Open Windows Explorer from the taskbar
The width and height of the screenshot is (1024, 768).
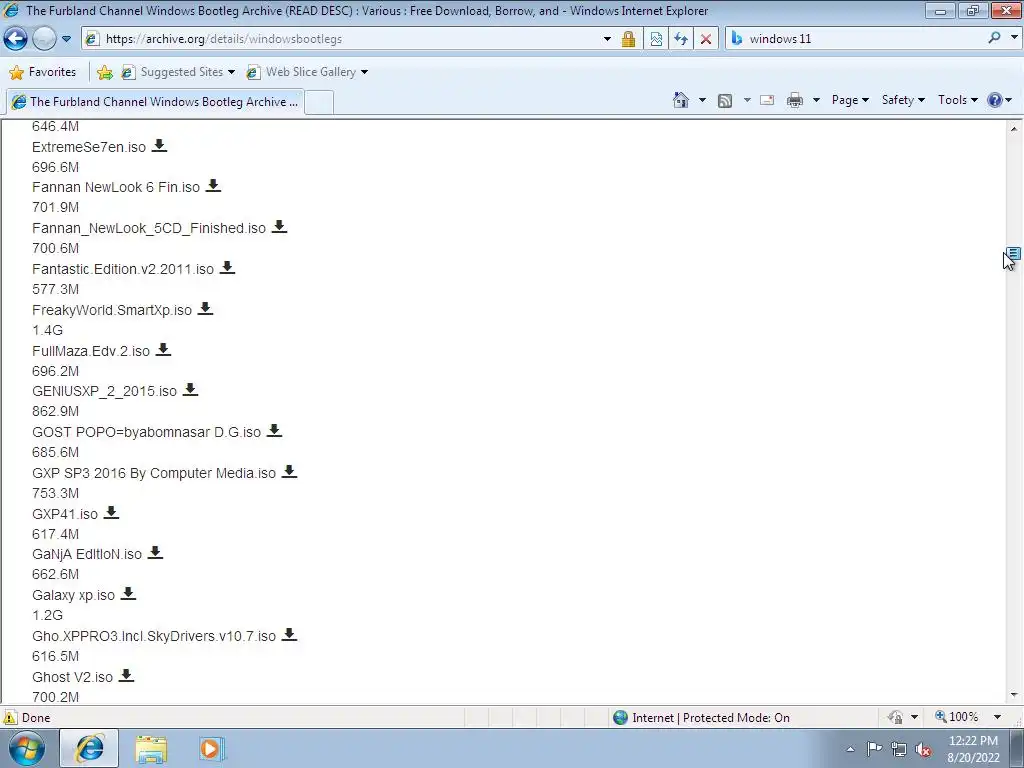(151, 749)
